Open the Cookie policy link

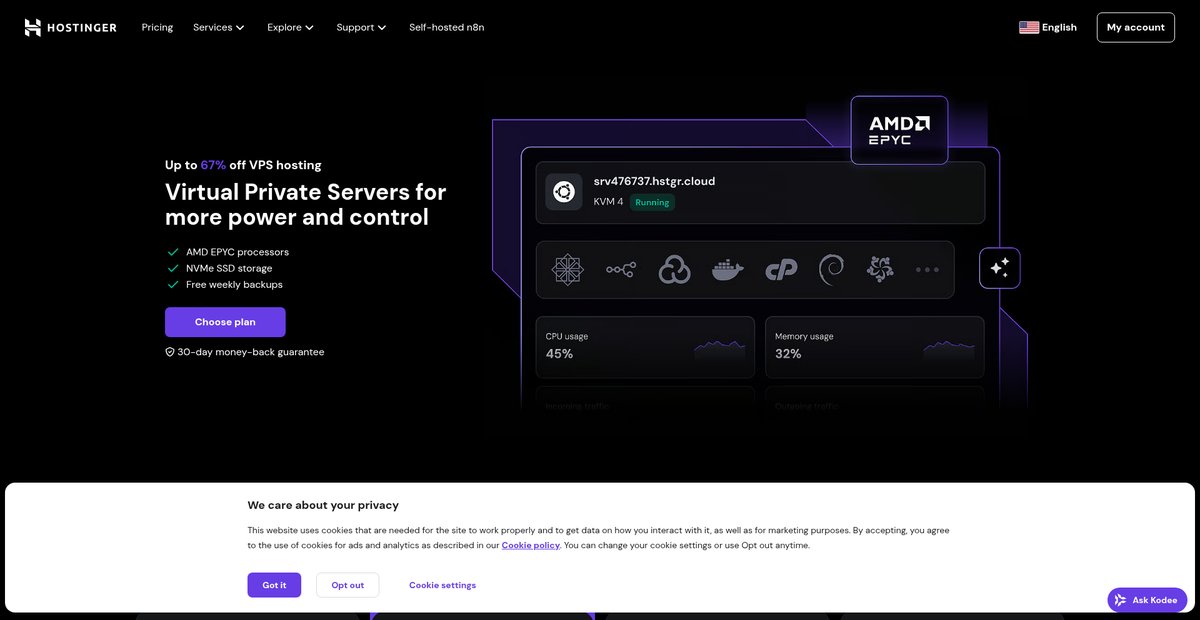531,545
